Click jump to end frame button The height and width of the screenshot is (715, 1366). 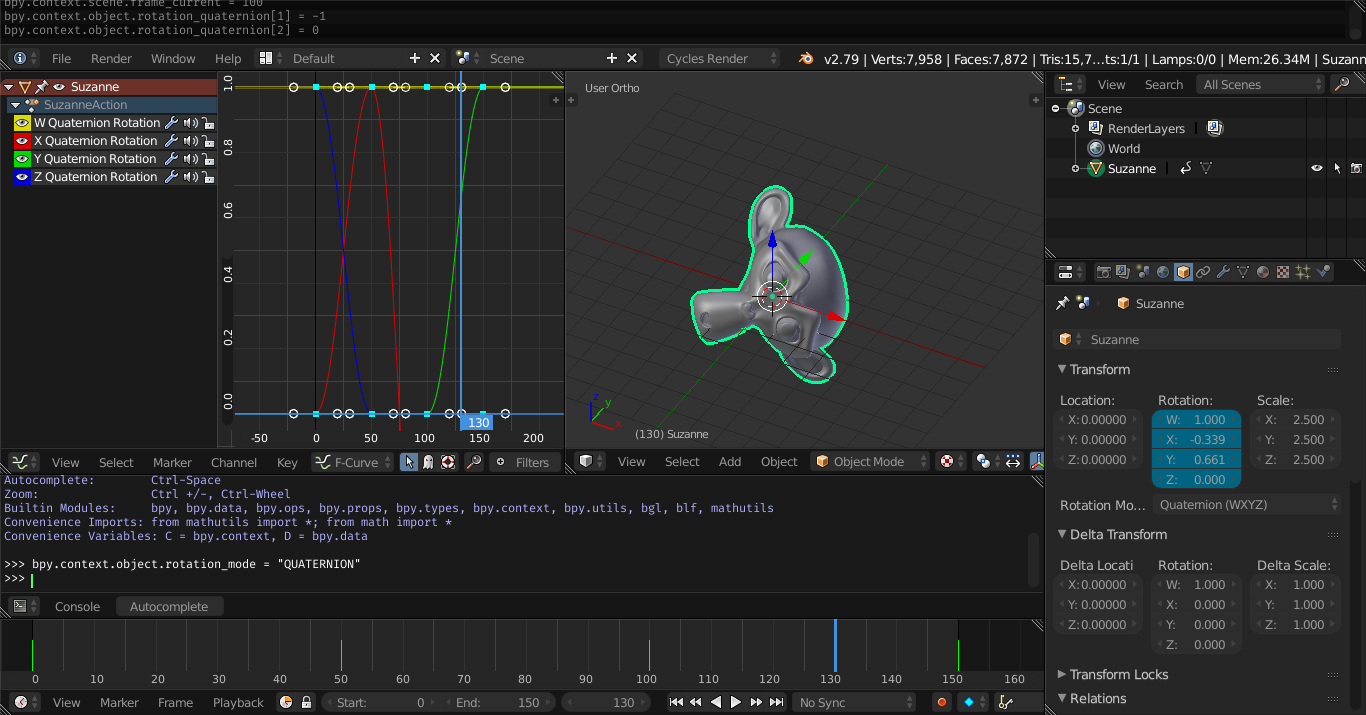776,702
